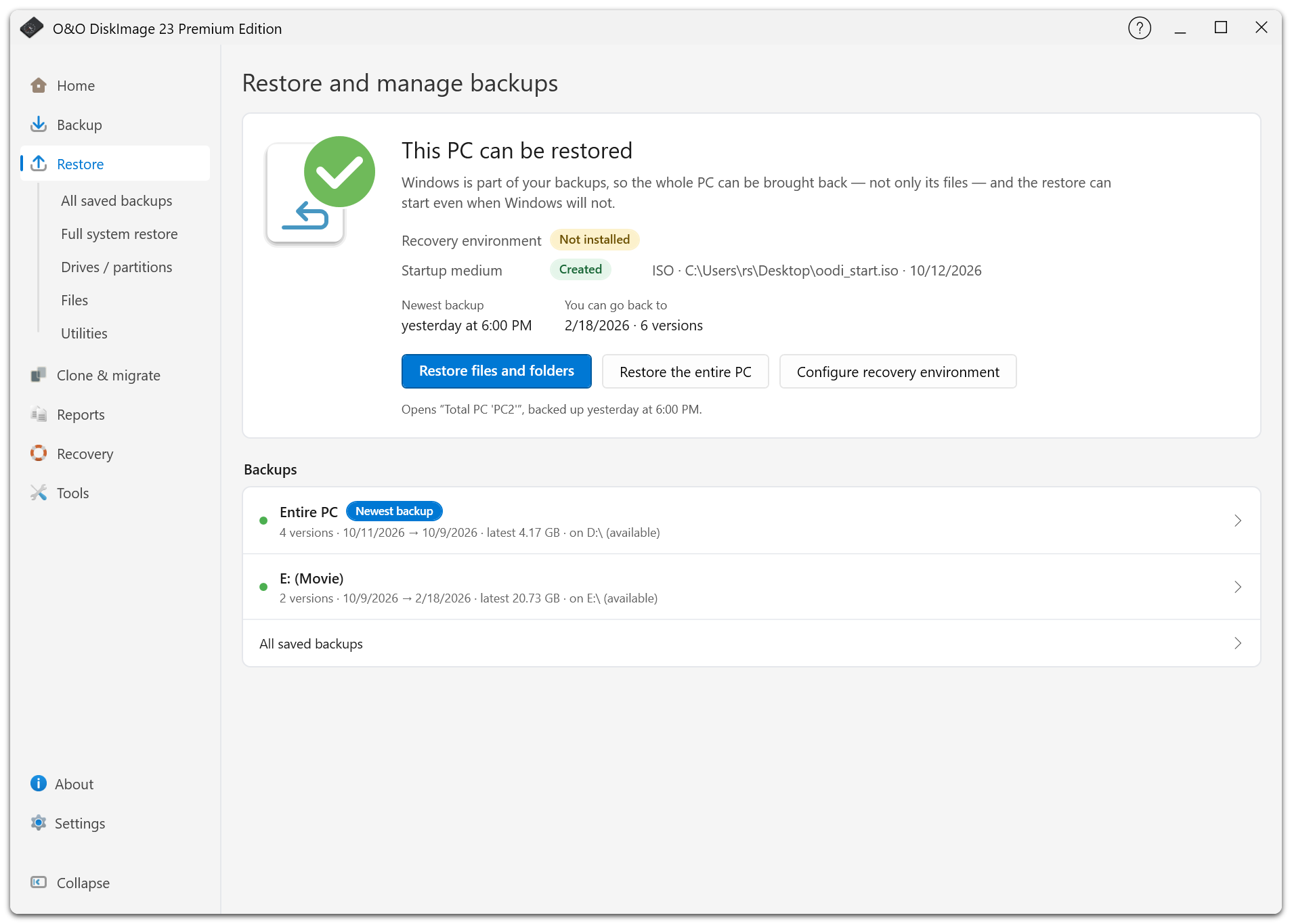Open Full system restore submenu item
1292x924 pixels.
point(119,234)
